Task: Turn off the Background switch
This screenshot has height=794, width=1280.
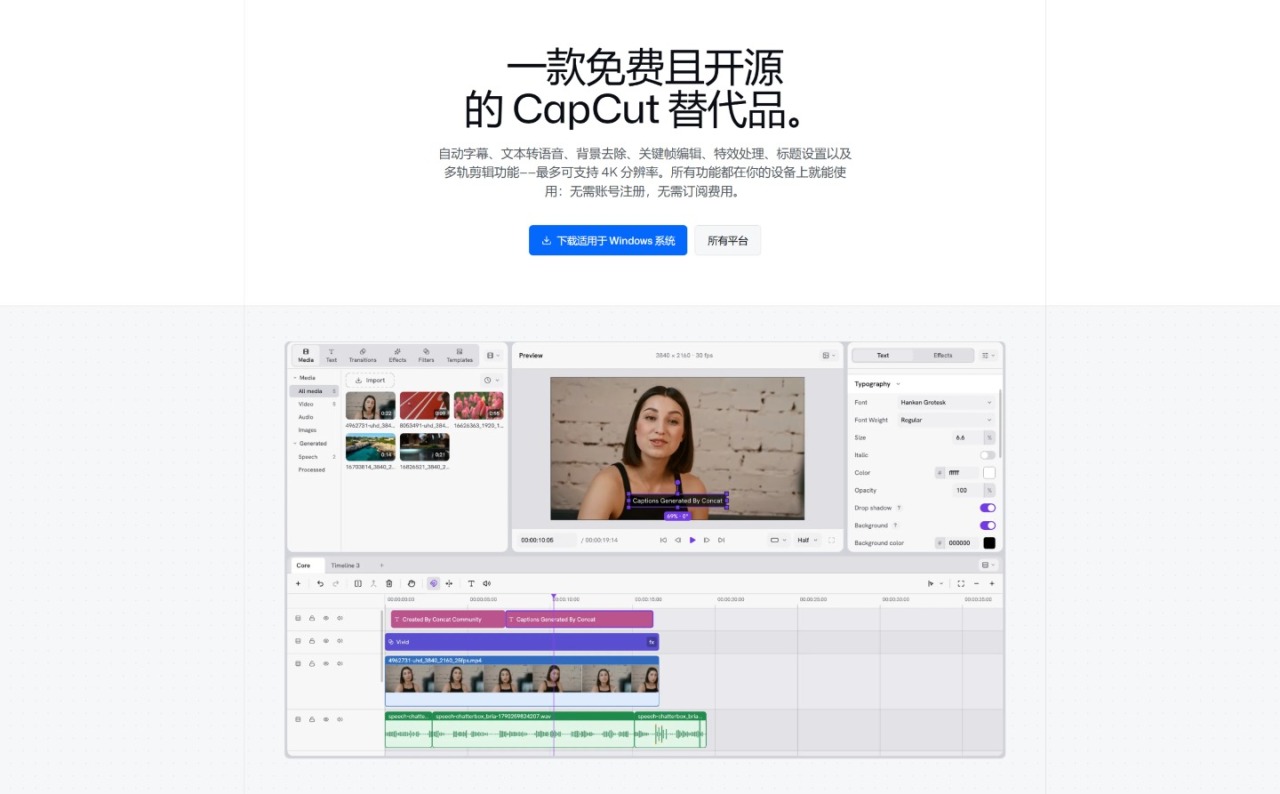Action: pyautogui.click(x=988, y=525)
